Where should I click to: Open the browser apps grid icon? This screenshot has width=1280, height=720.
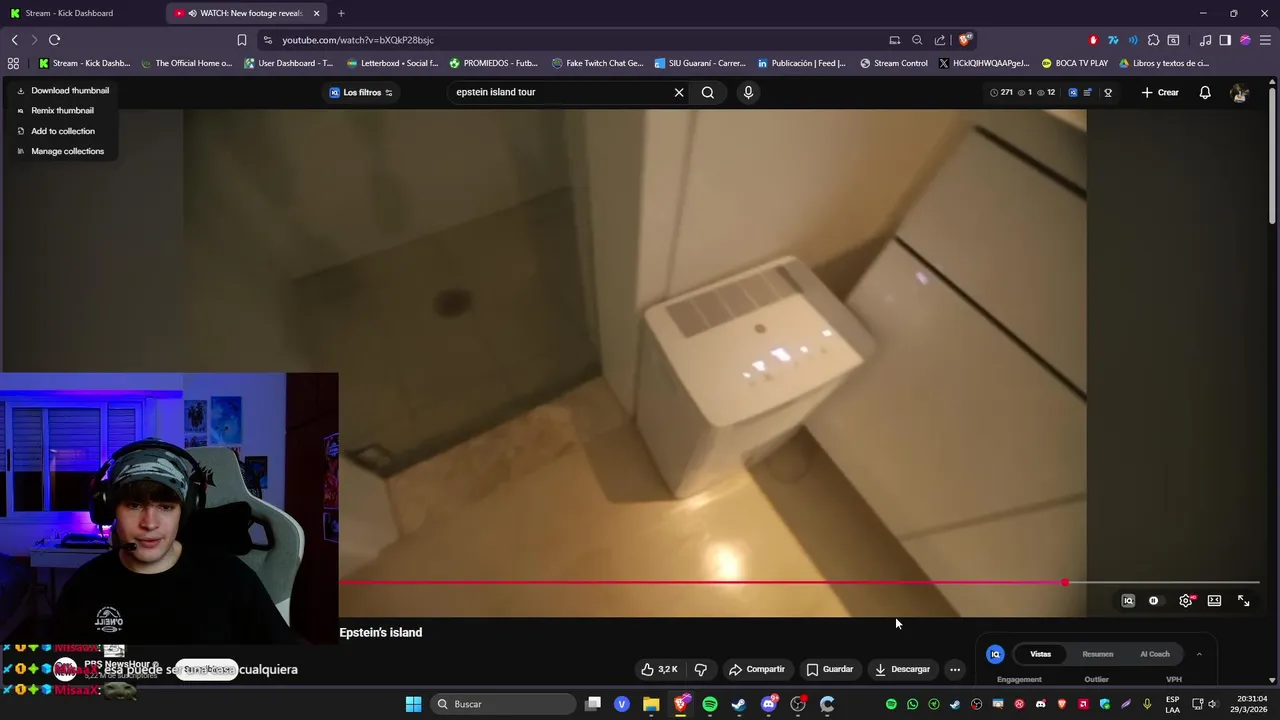pyautogui.click(x=13, y=63)
